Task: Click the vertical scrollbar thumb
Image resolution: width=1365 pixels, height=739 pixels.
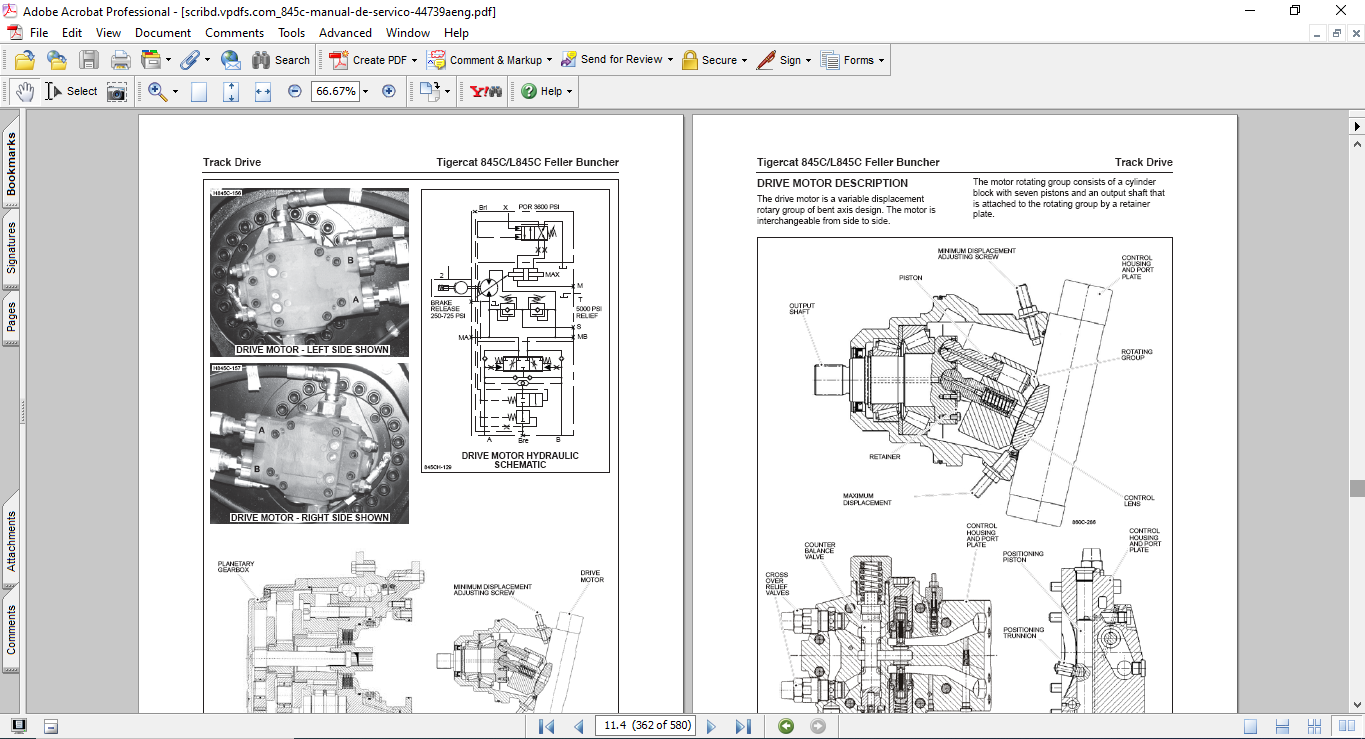Action: pyautogui.click(x=1356, y=488)
